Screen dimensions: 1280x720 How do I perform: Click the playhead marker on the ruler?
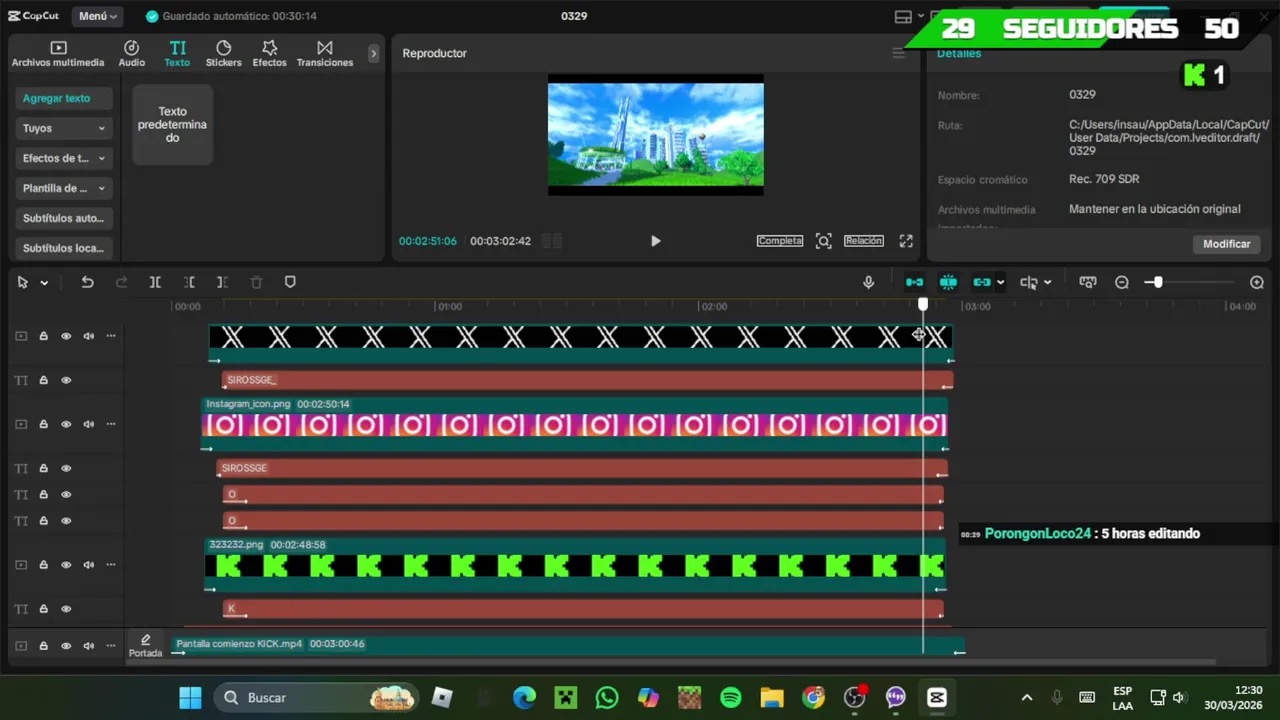[923, 304]
